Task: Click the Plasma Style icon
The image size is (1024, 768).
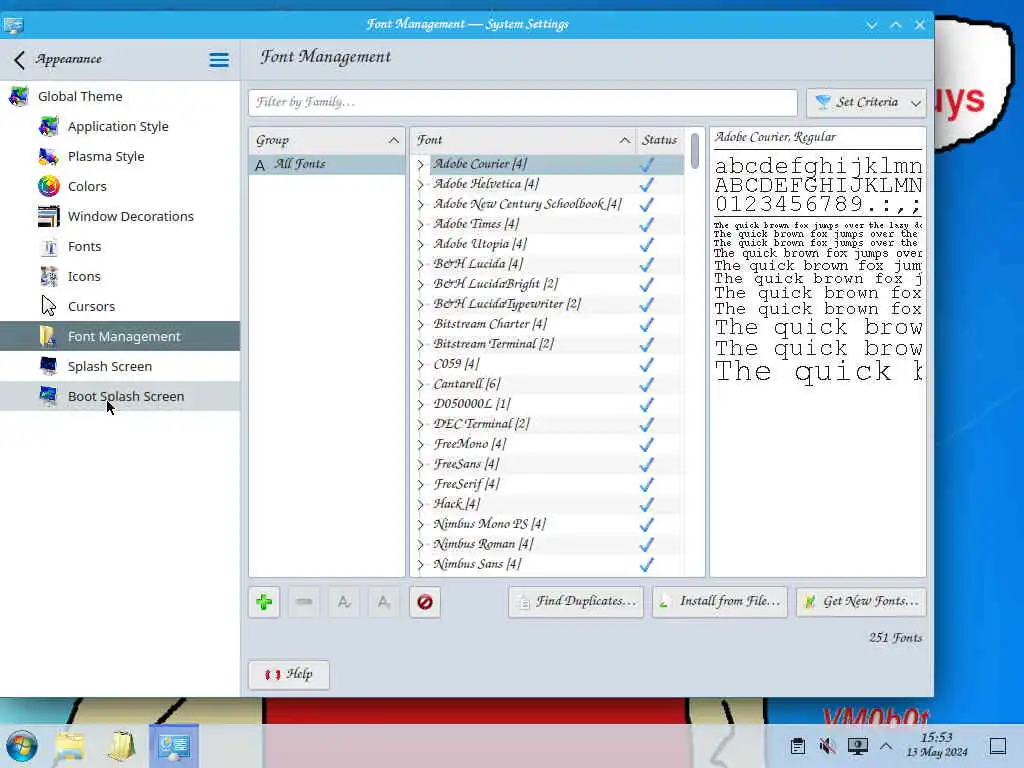Action: 48,156
